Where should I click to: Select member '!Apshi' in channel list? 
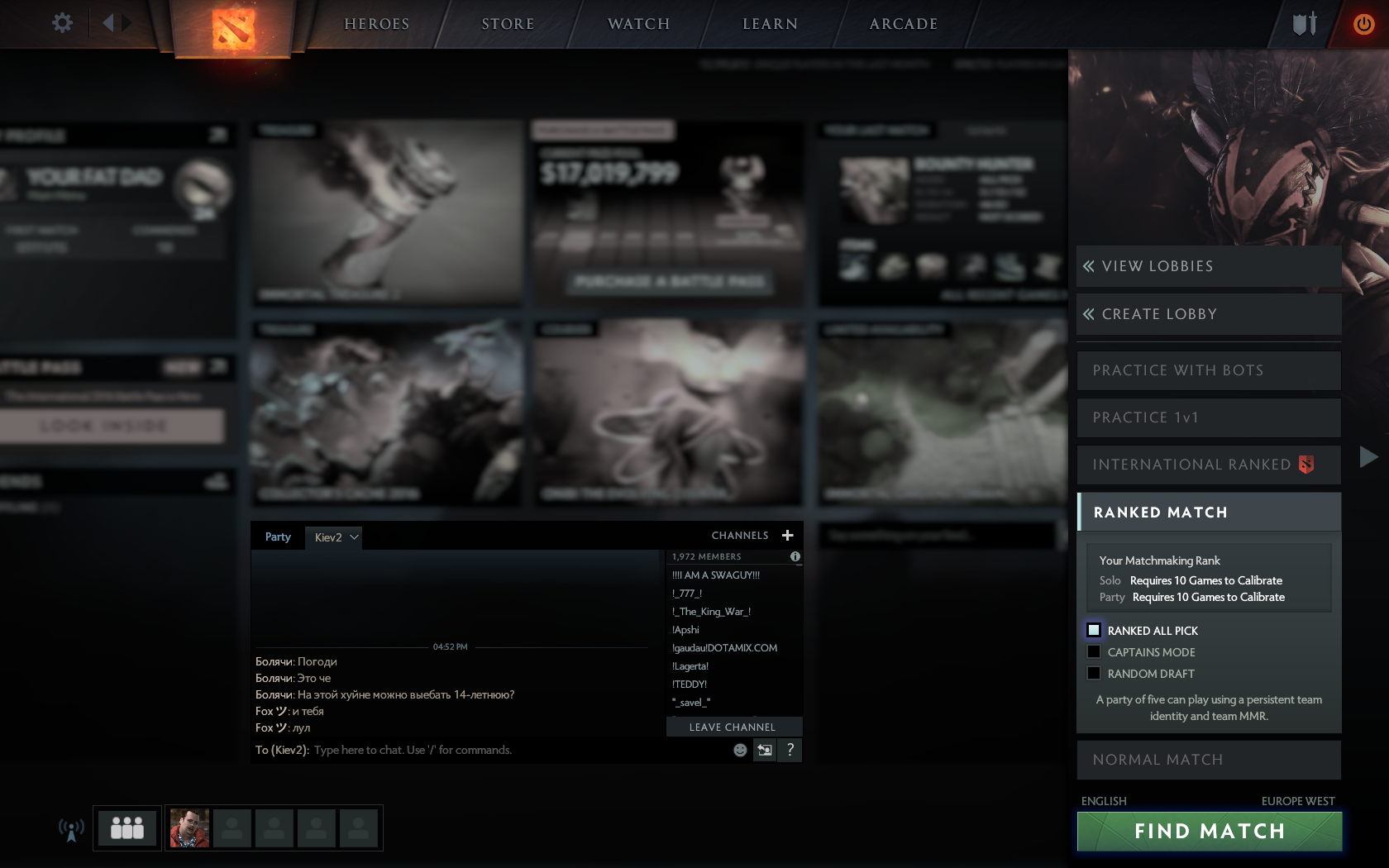coord(685,630)
